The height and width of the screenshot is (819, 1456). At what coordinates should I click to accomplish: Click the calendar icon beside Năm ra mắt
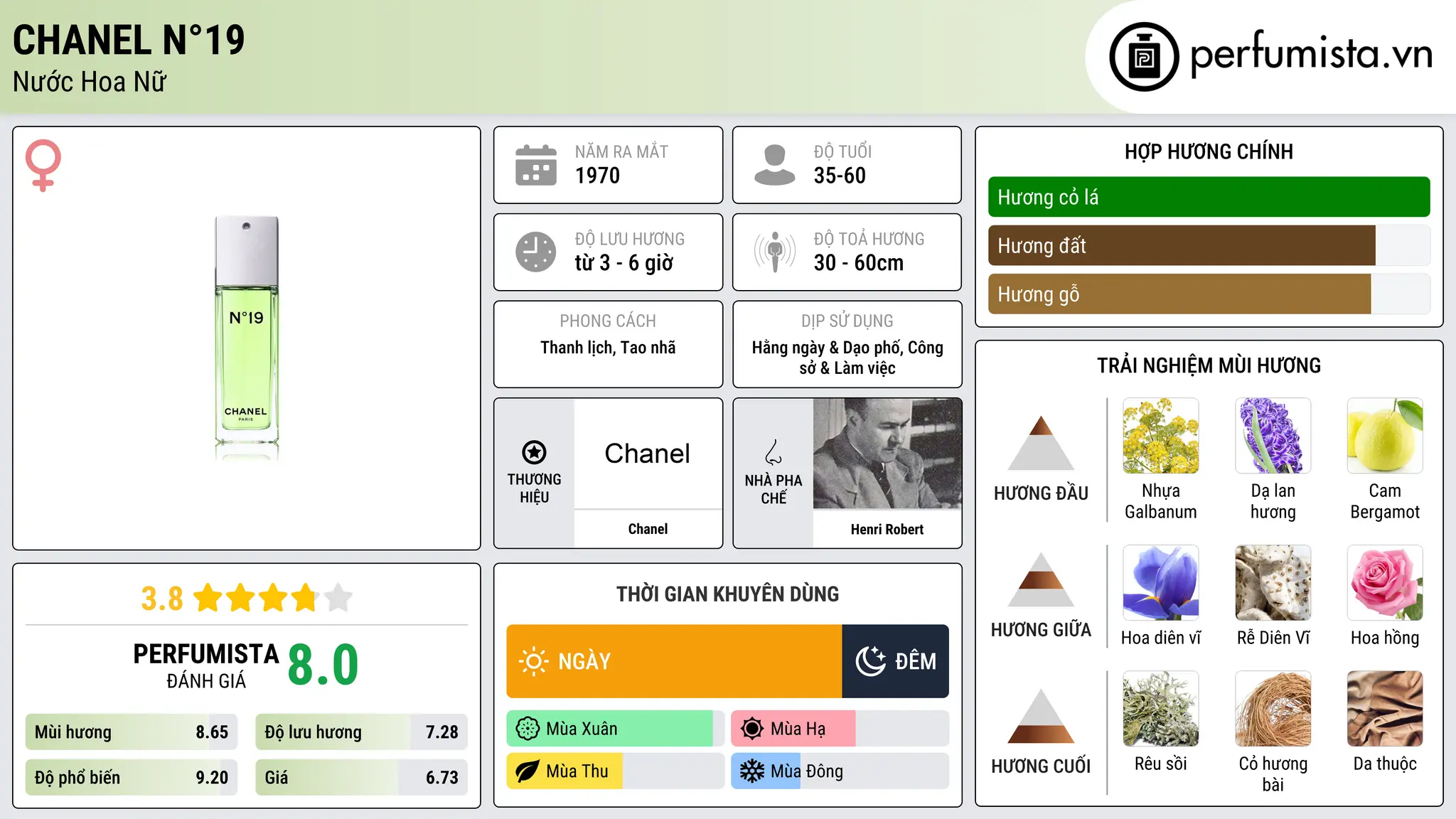click(536, 165)
